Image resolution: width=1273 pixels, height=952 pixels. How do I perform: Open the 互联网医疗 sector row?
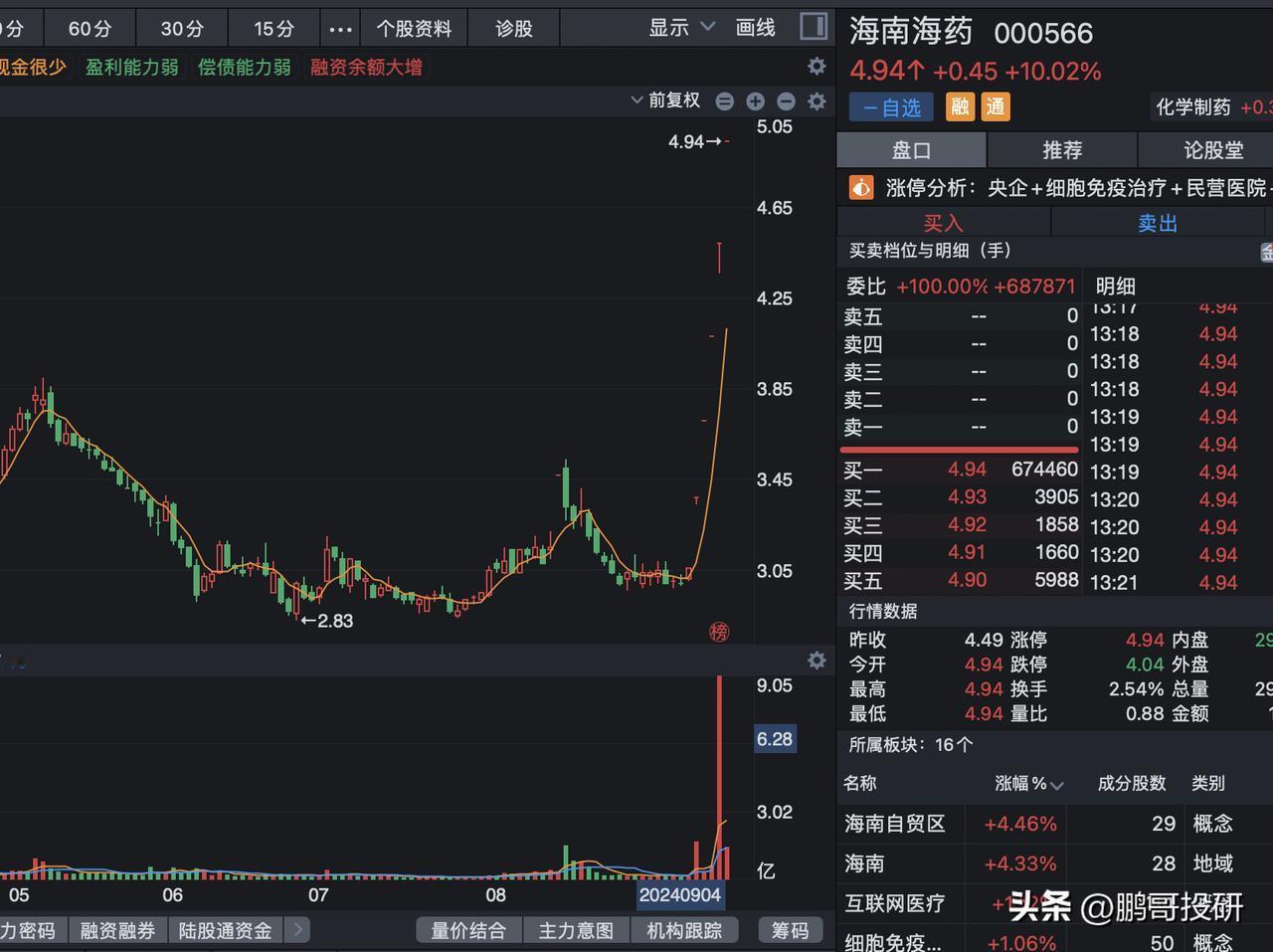coord(1055,903)
